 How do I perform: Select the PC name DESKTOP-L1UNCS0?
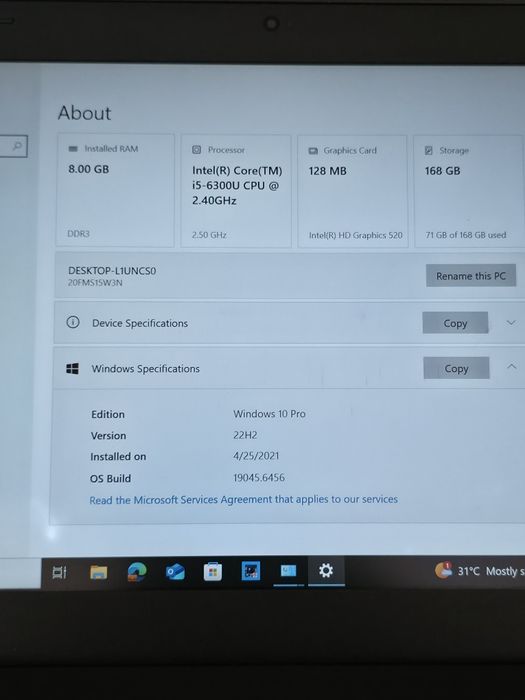coord(112,271)
